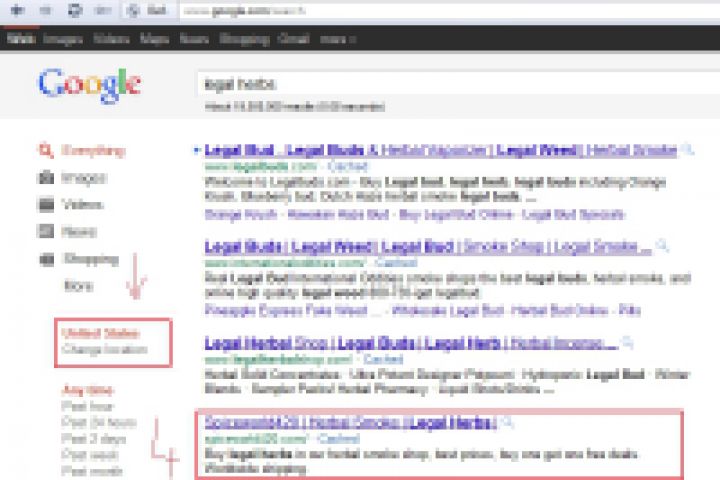The height and width of the screenshot is (480, 720).
Task: Filter results to Past month
Action: (x=92, y=471)
